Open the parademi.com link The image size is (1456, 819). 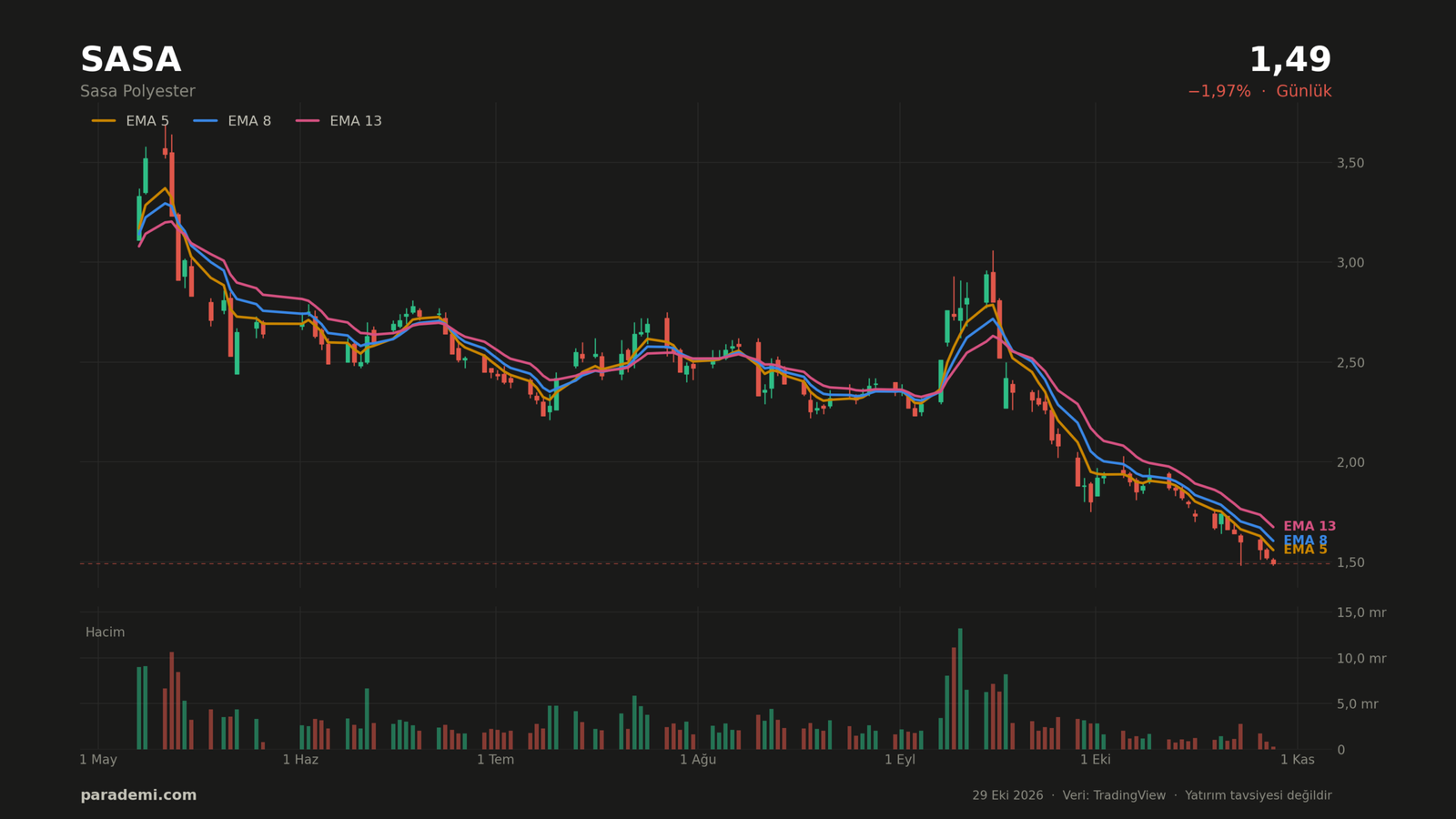138,795
